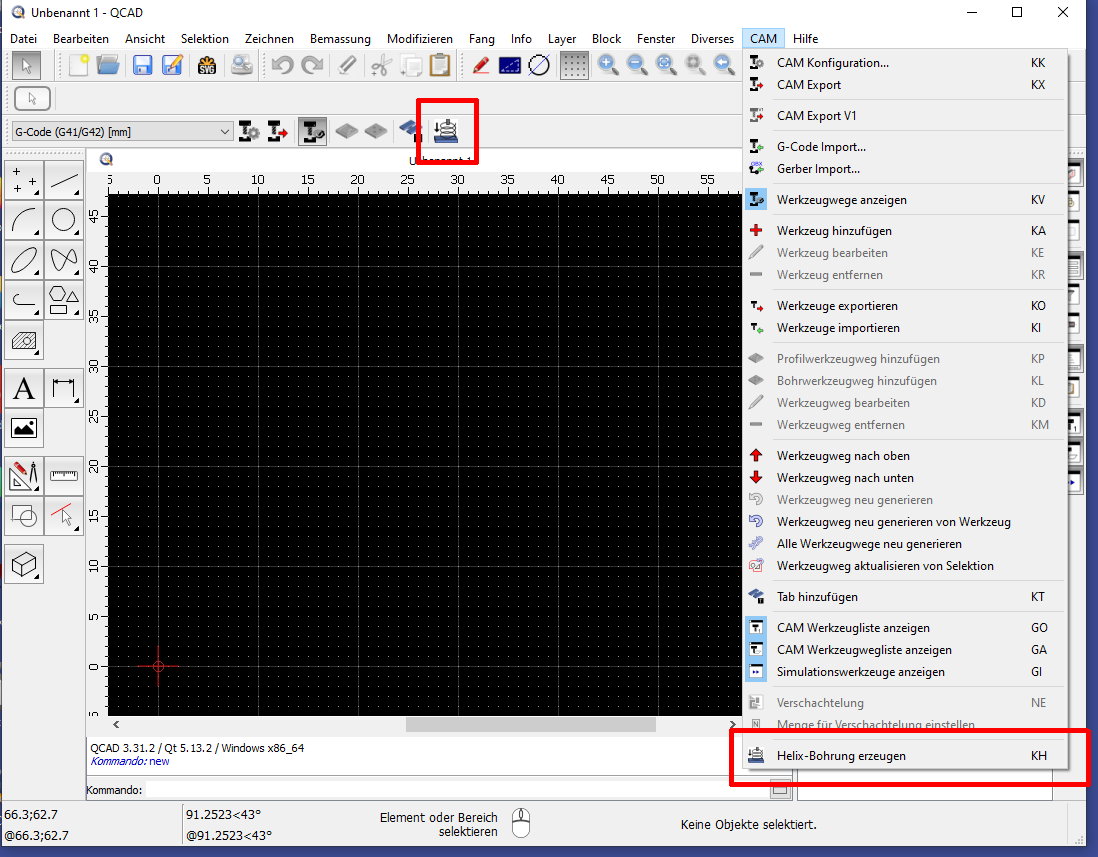Click the Zoom In magnifier icon
This screenshot has height=857, width=1098.
607,66
